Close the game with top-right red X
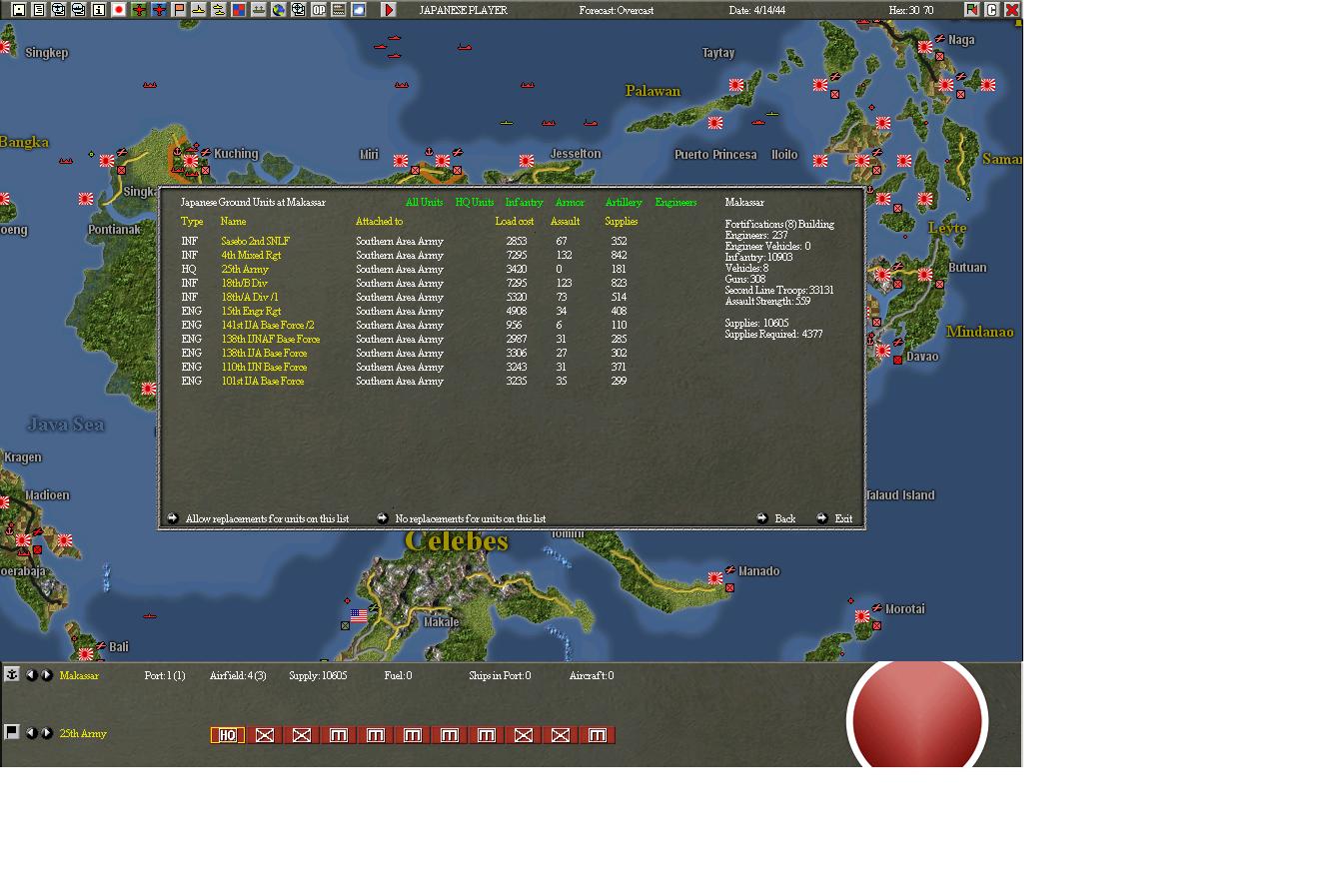The height and width of the screenshot is (896, 1337). (x=1011, y=10)
